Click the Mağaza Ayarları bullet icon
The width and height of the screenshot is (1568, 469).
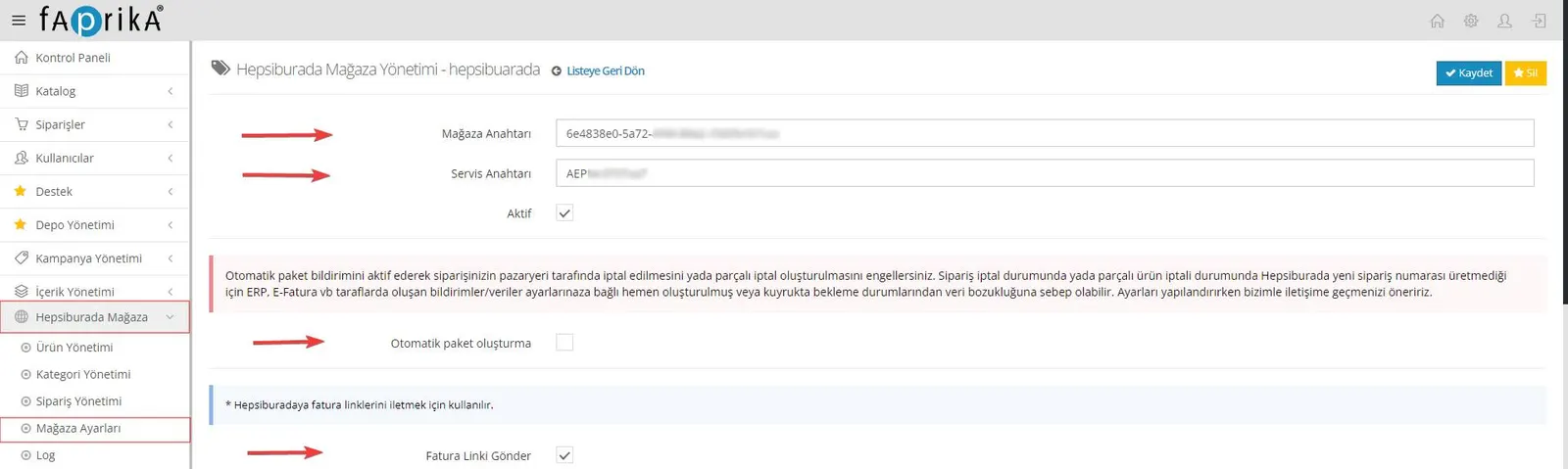tap(26, 429)
